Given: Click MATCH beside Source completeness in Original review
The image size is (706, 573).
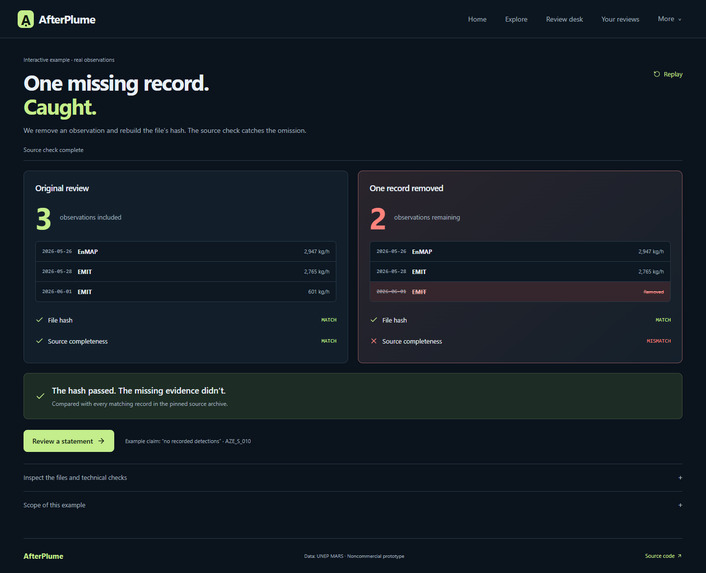Looking at the screenshot, I should tap(329, 341).
